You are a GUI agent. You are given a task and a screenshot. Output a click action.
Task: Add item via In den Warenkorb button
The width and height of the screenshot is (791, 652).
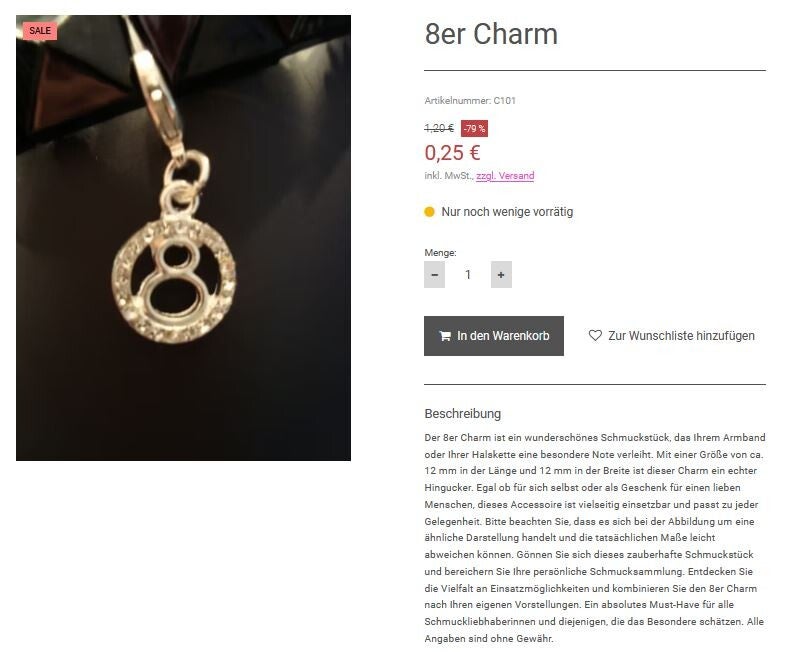click(494, 336)
